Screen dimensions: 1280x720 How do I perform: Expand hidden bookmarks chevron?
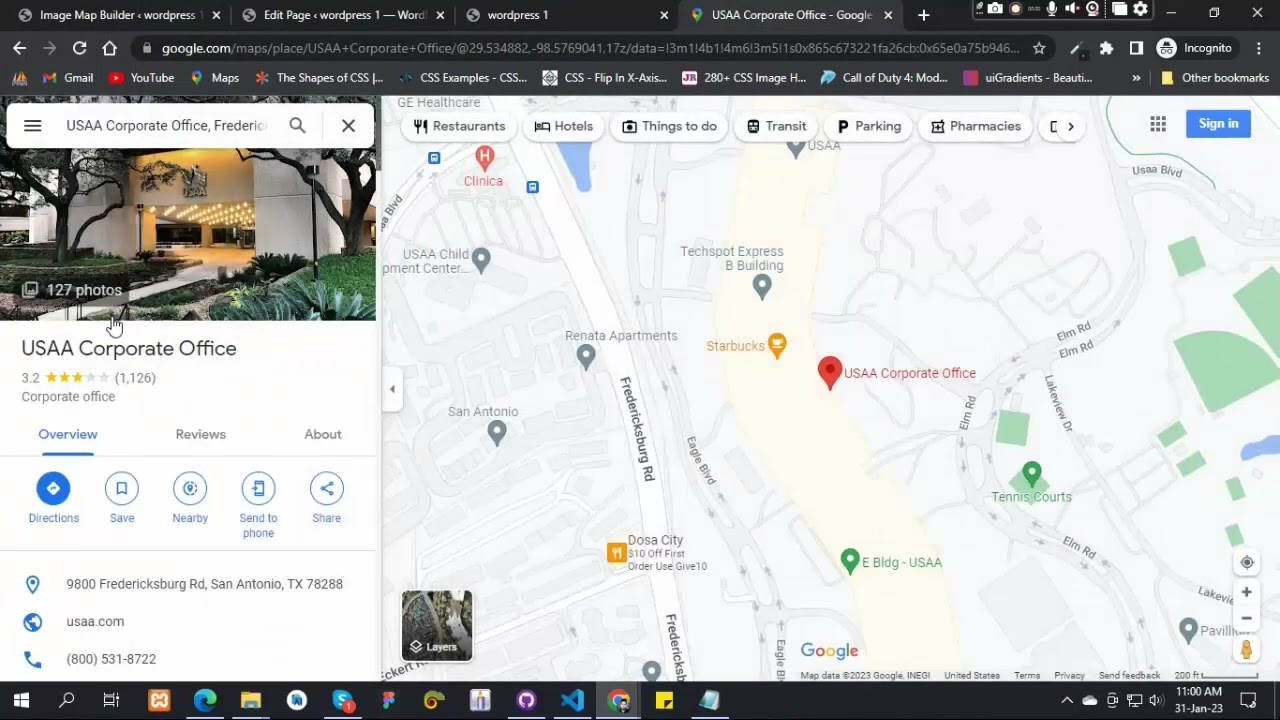click(x=1136, y=78)
